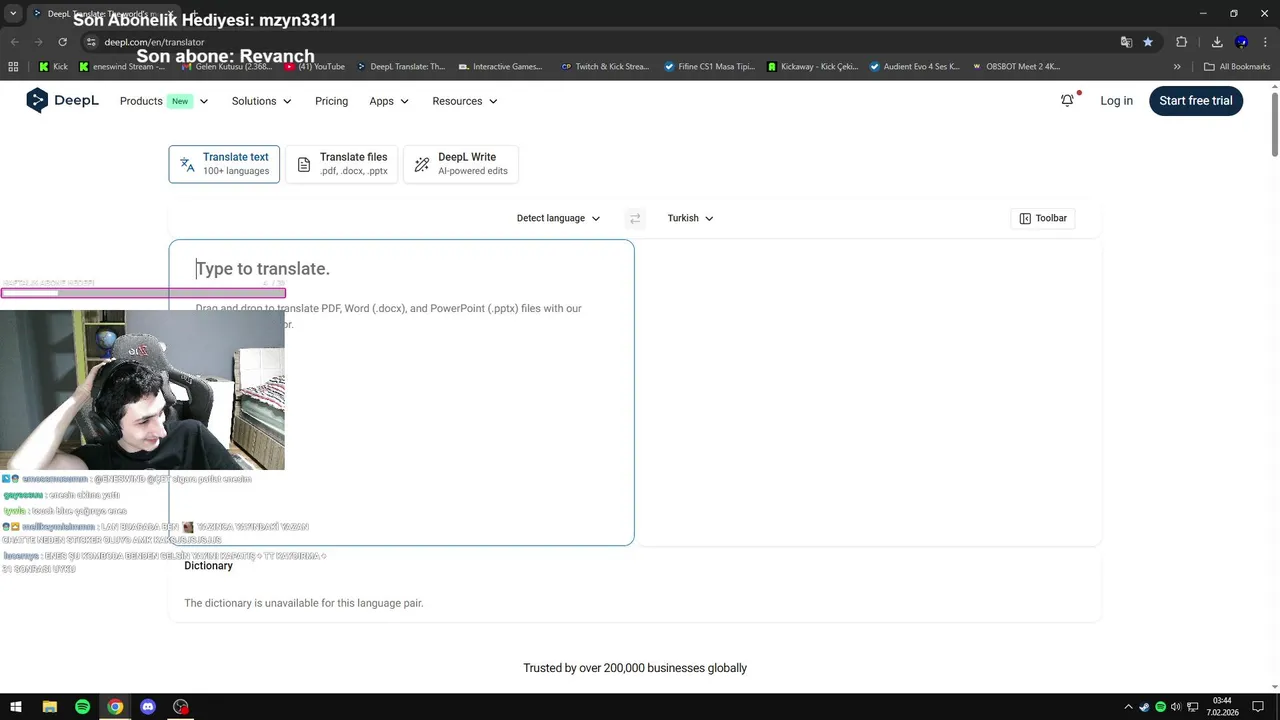This screenshot has height=720, width=1280.
Task: Click the streamer webcam overlay
Action: pyautogui.click(x=142, y=390)
